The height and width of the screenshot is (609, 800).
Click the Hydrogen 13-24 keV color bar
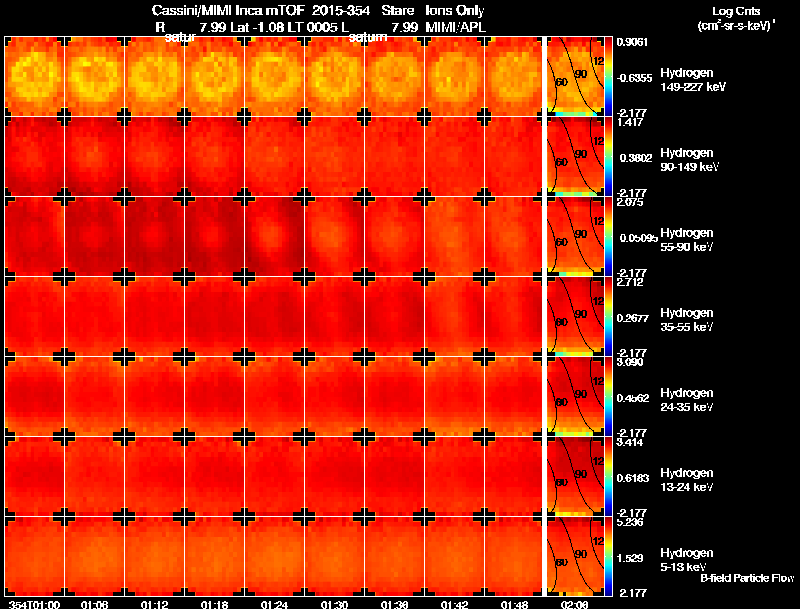click(x=608, y=476)
